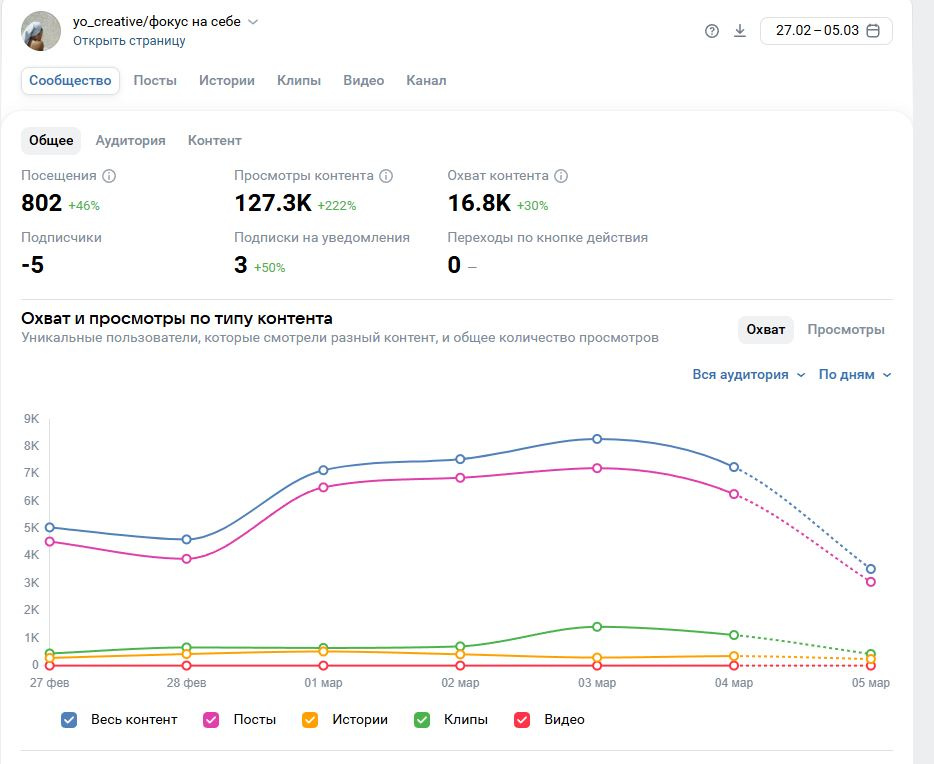
Task: Click the 03 мар point on blue line
Action: point(597,439)
